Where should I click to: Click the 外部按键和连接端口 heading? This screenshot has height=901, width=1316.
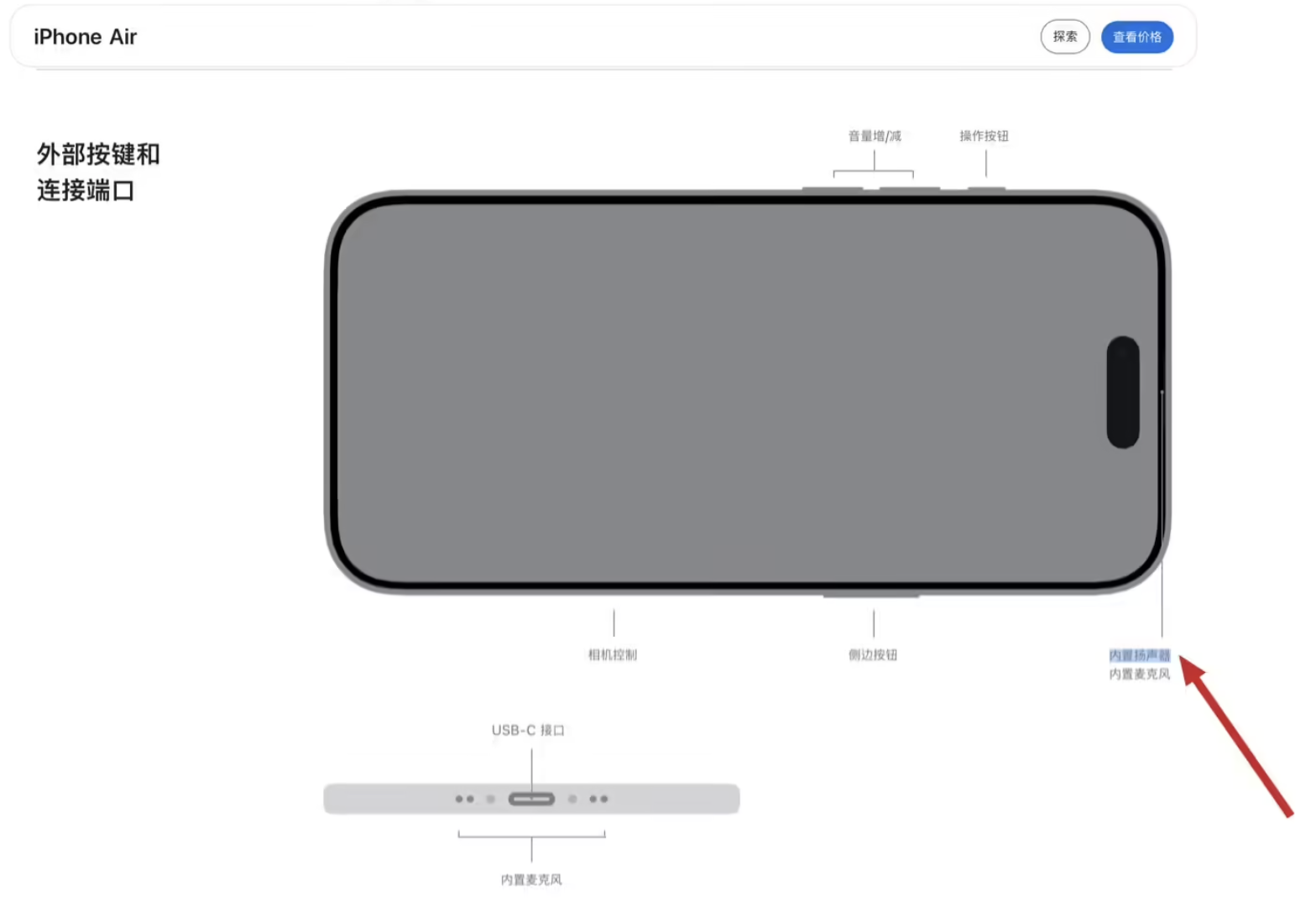pos(98,172)
